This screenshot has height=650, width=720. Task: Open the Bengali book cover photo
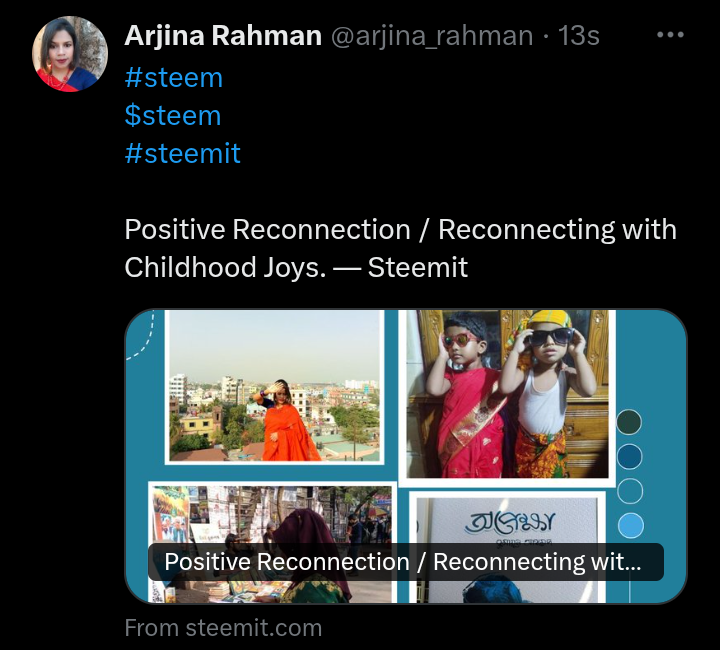pos(507,547)
